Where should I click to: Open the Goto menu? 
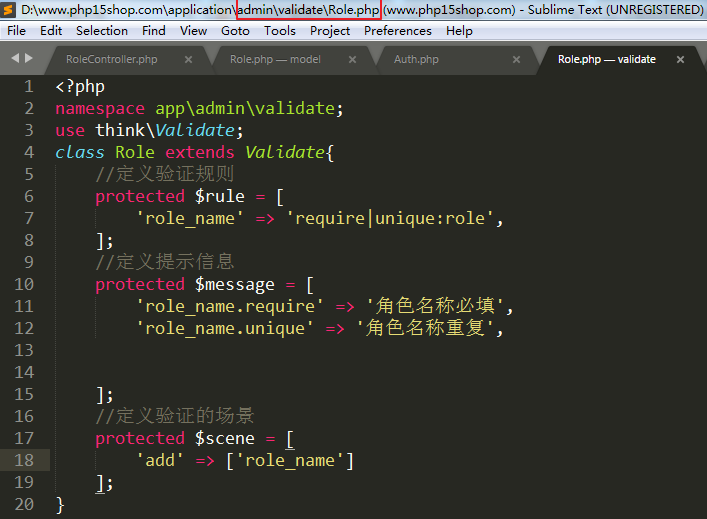point(236,31)
